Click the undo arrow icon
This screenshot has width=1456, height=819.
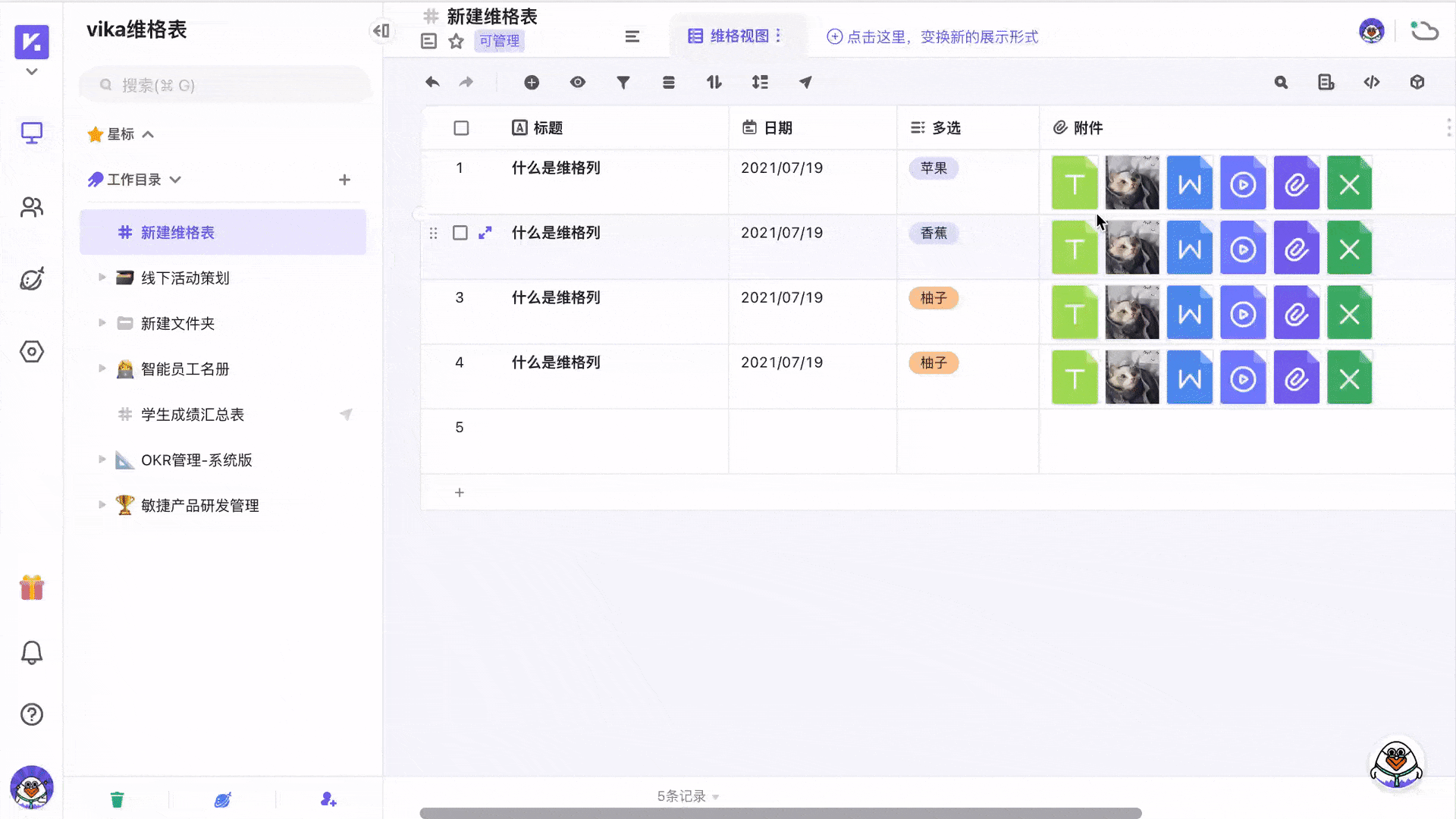(432, 82)
